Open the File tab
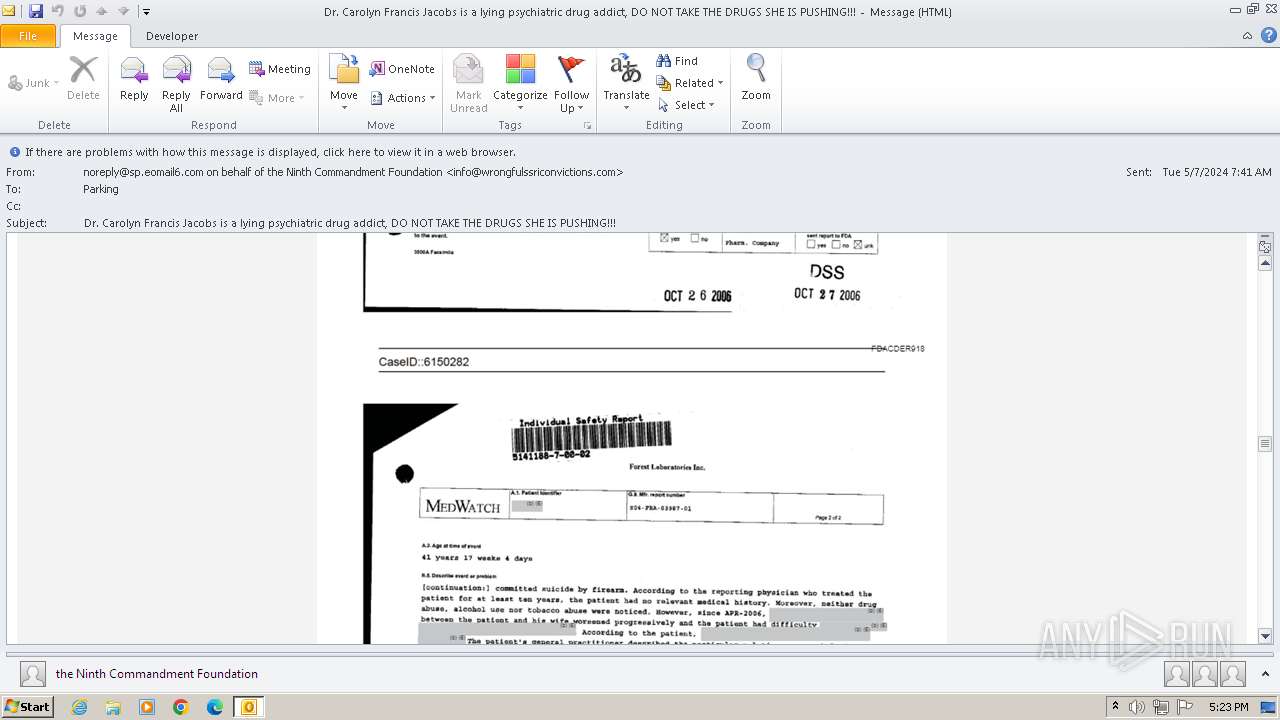Image resolution: width=1280 pixels, height=720 pixels. [28, 36]
